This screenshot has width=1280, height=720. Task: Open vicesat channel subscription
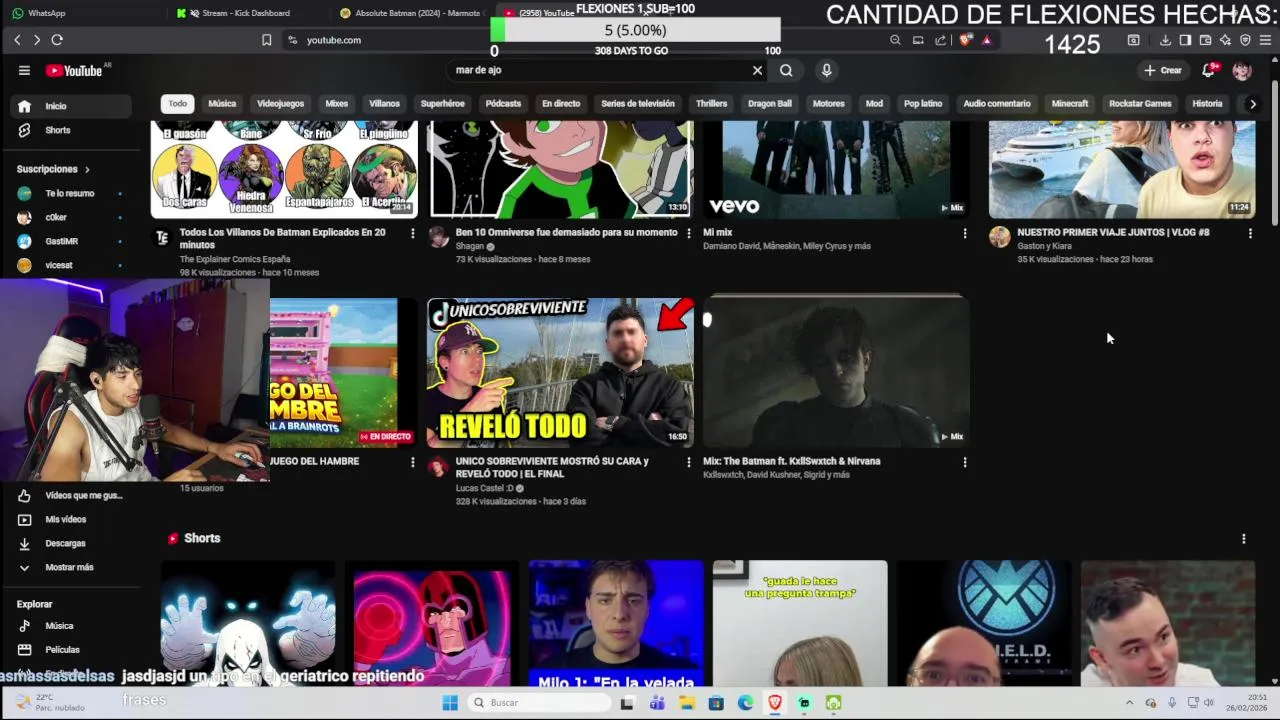click(71, 265)
